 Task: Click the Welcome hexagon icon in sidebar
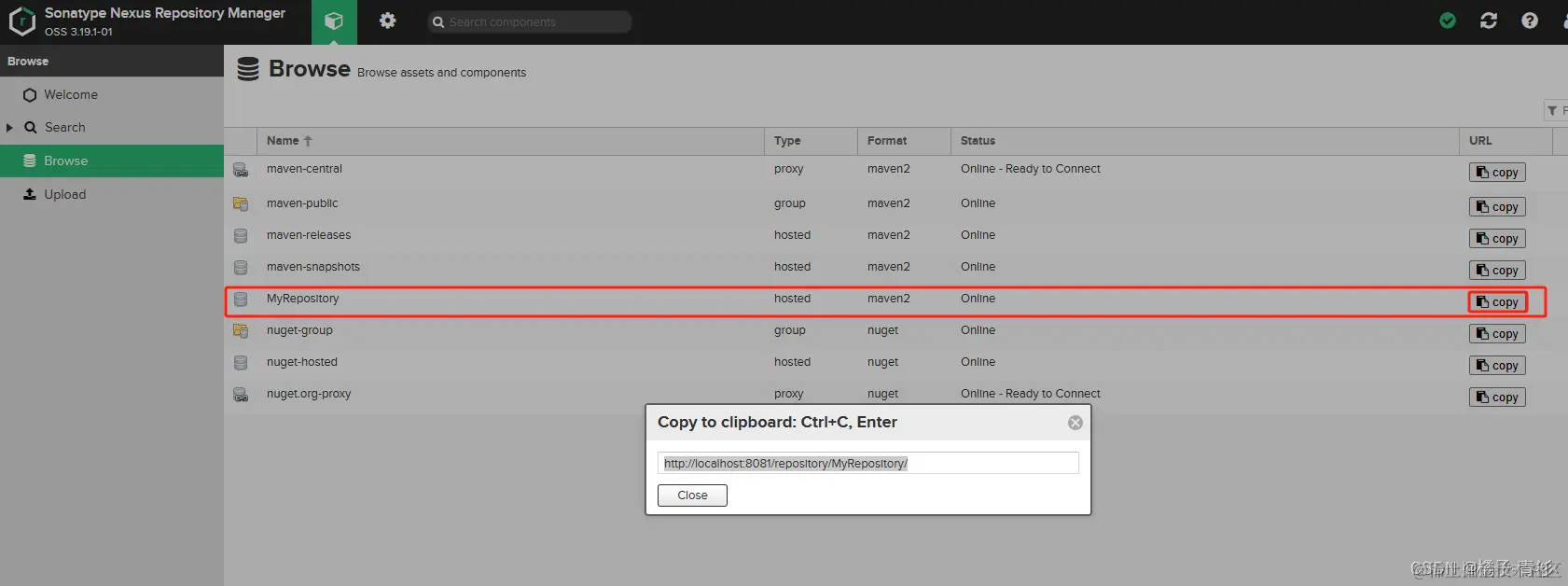click(x=30, y=95)
